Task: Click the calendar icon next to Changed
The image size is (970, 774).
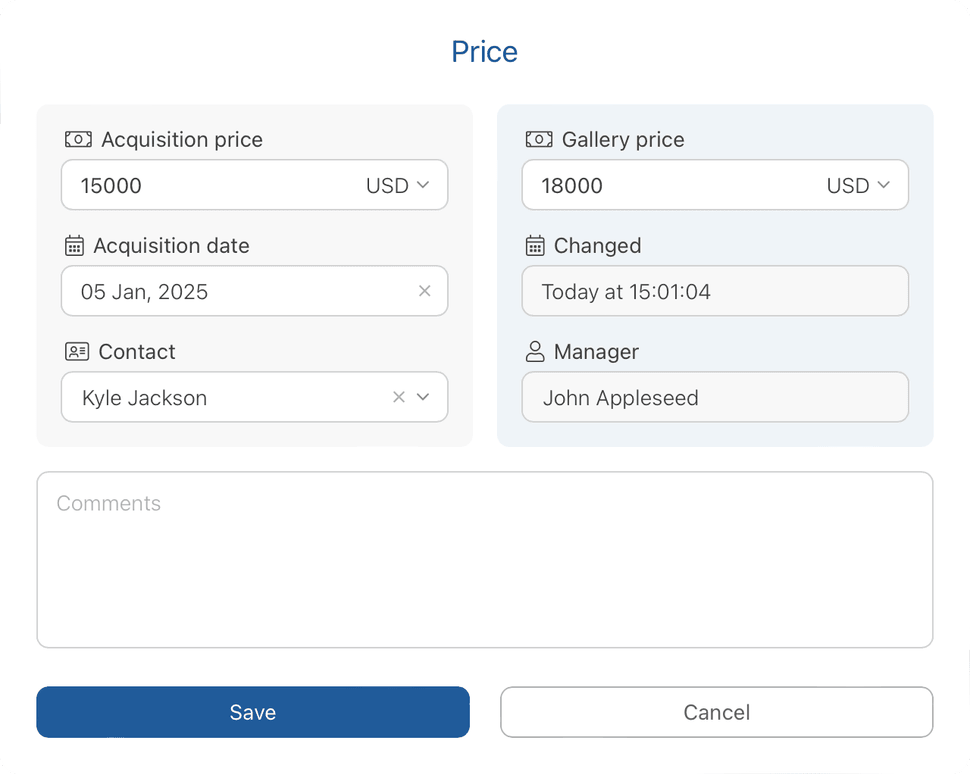Action: pyautogui.click(x=534, y=245)
